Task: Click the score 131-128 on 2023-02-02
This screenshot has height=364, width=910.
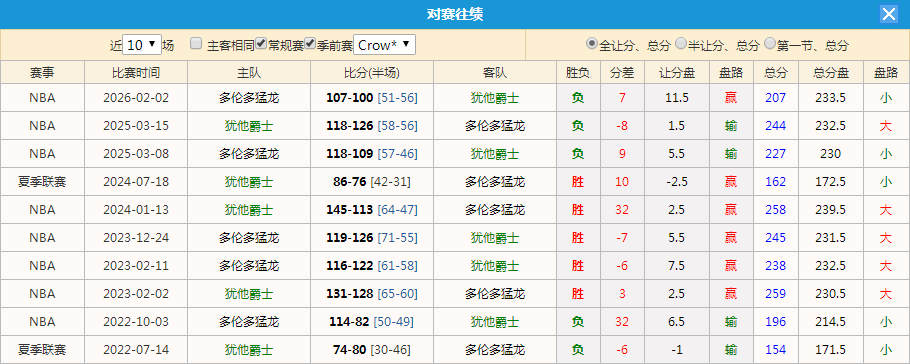Action: pos(350,294)
